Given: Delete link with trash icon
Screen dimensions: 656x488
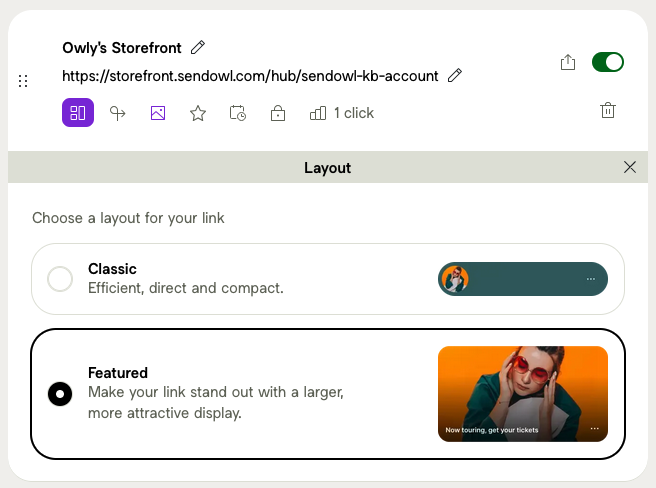Looking at the screenshot, I should point(608,111).
